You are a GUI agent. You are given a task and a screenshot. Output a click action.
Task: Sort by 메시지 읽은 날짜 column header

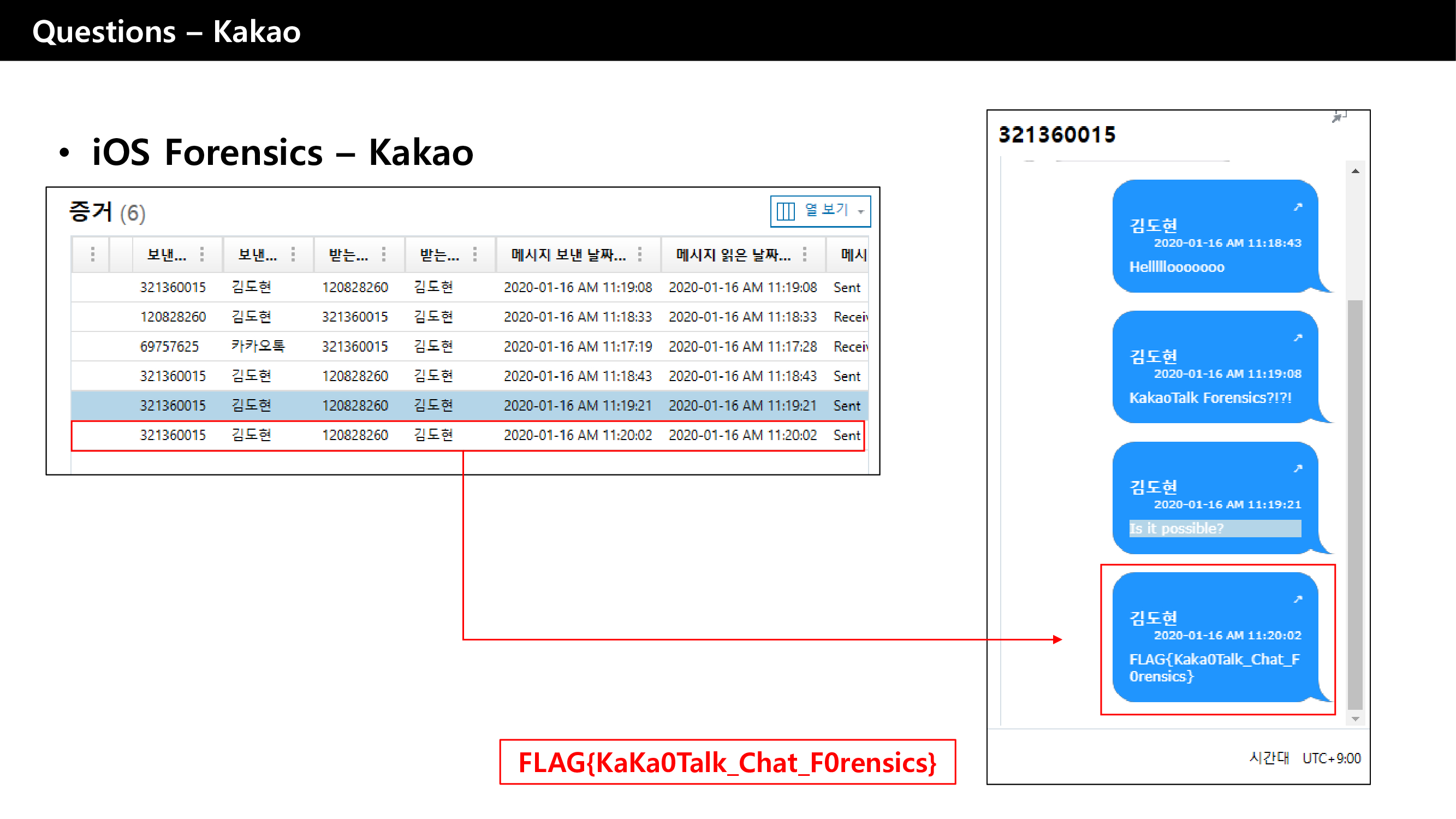pyautogui.click(x=733, y=255)
